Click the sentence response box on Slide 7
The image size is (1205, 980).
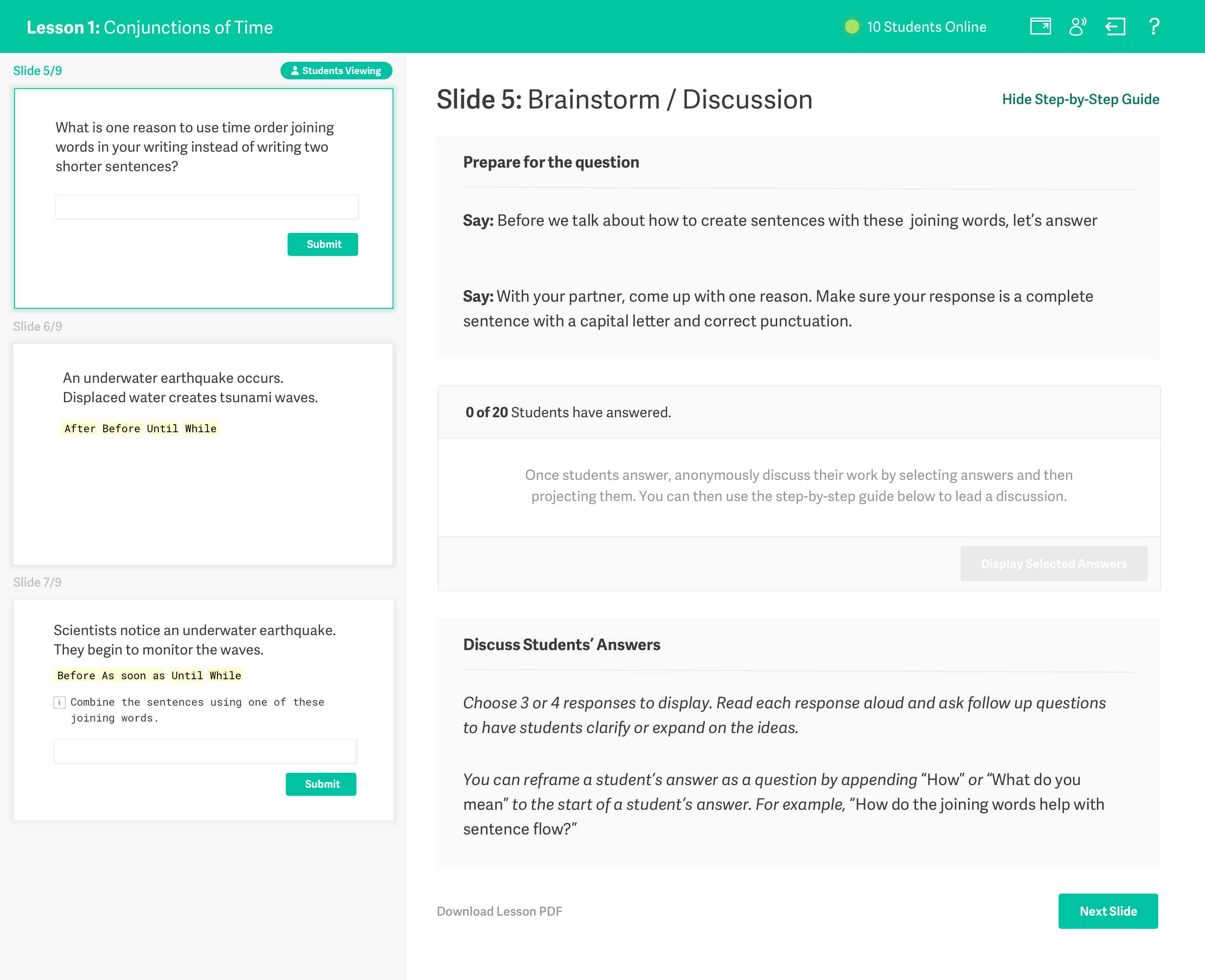pos(206,752)
